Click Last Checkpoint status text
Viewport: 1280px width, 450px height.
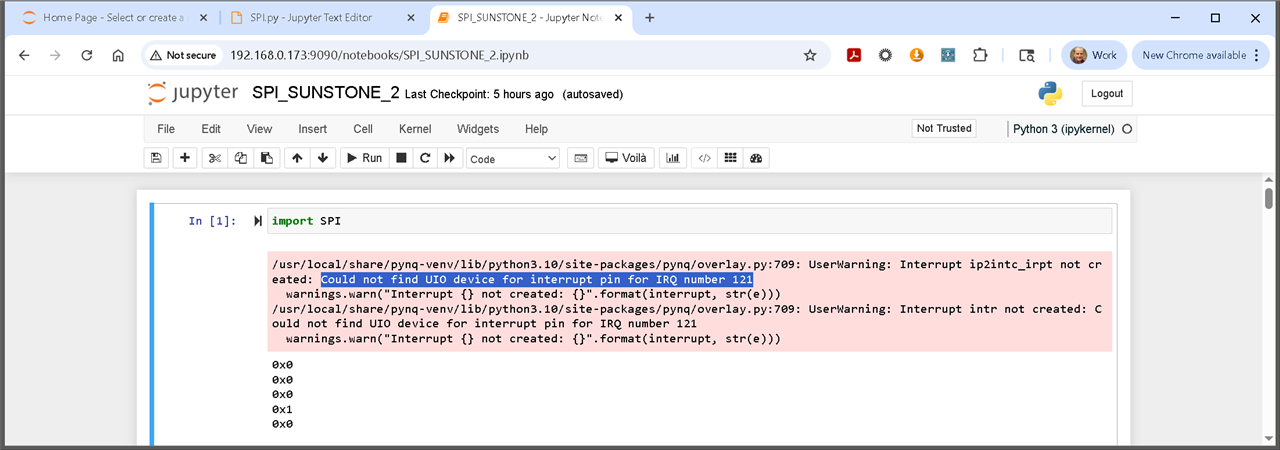point(479,94)
